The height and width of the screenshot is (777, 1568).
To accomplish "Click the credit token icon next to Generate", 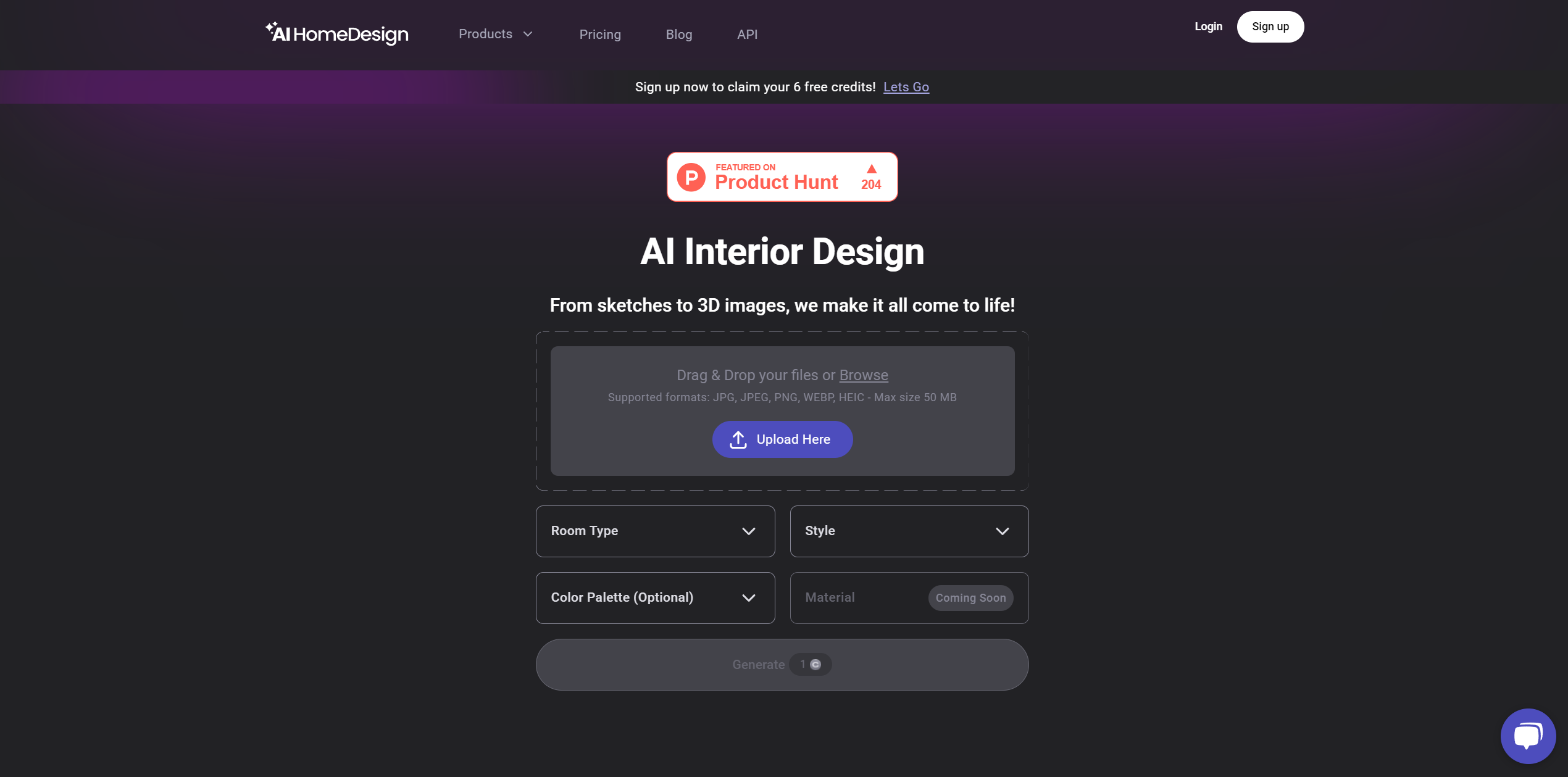I will point(818,663).
